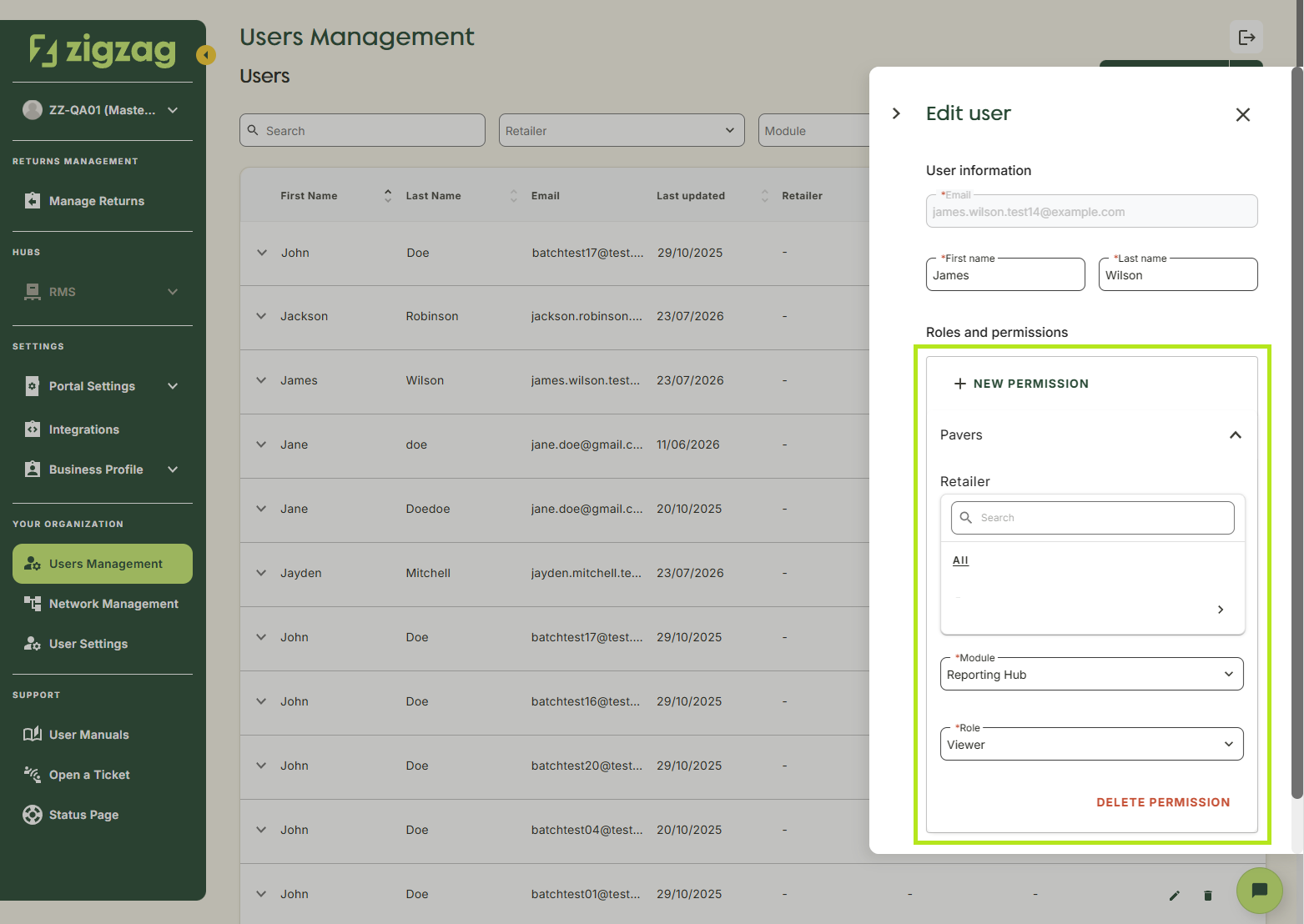Viewport: 1304px width, 924px height.
Task: Open the ZZ-QA01 account switcher
Action: click(x=103, y=110)
